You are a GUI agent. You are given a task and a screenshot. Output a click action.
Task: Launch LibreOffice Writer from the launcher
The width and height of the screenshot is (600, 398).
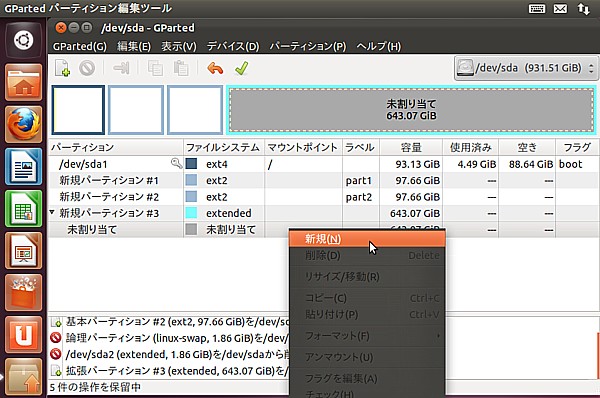(x=23, y=167)
